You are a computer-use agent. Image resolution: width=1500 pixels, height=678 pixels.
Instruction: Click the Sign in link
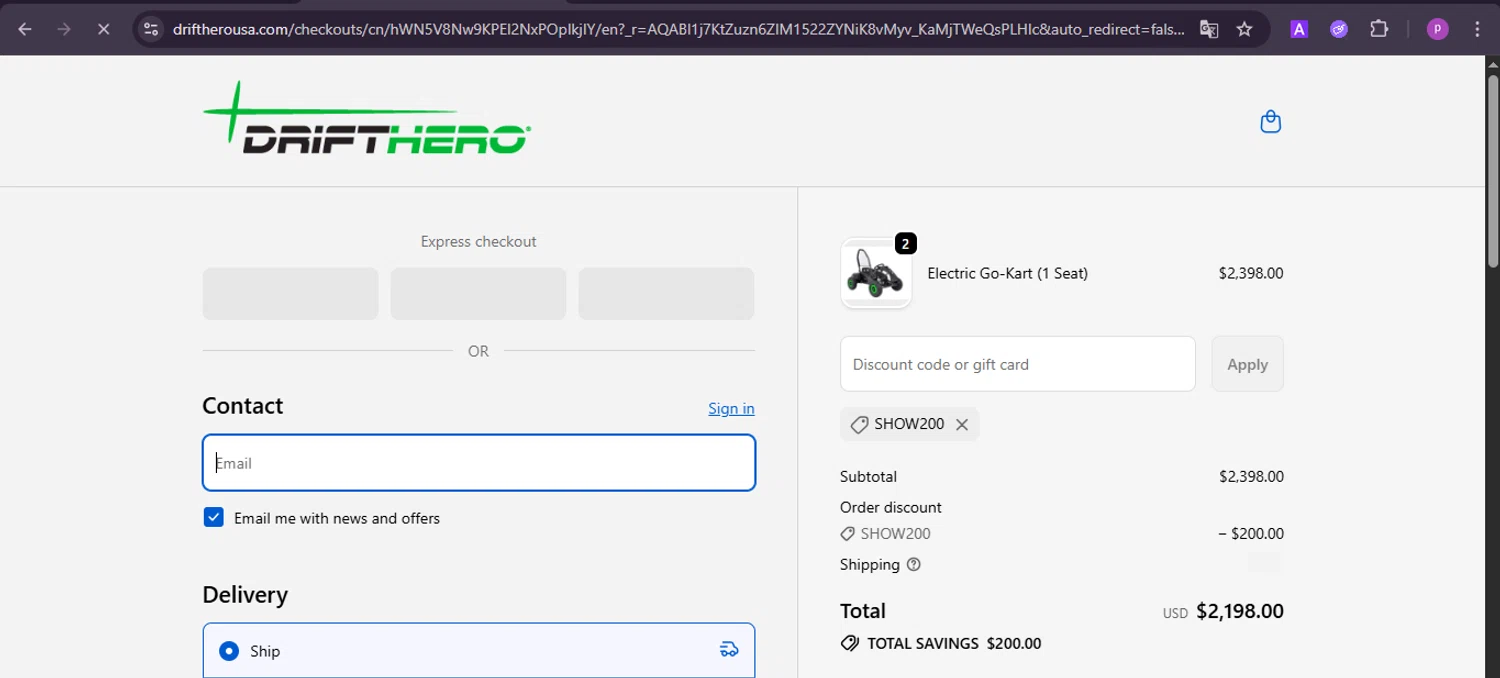coord(731,408)
